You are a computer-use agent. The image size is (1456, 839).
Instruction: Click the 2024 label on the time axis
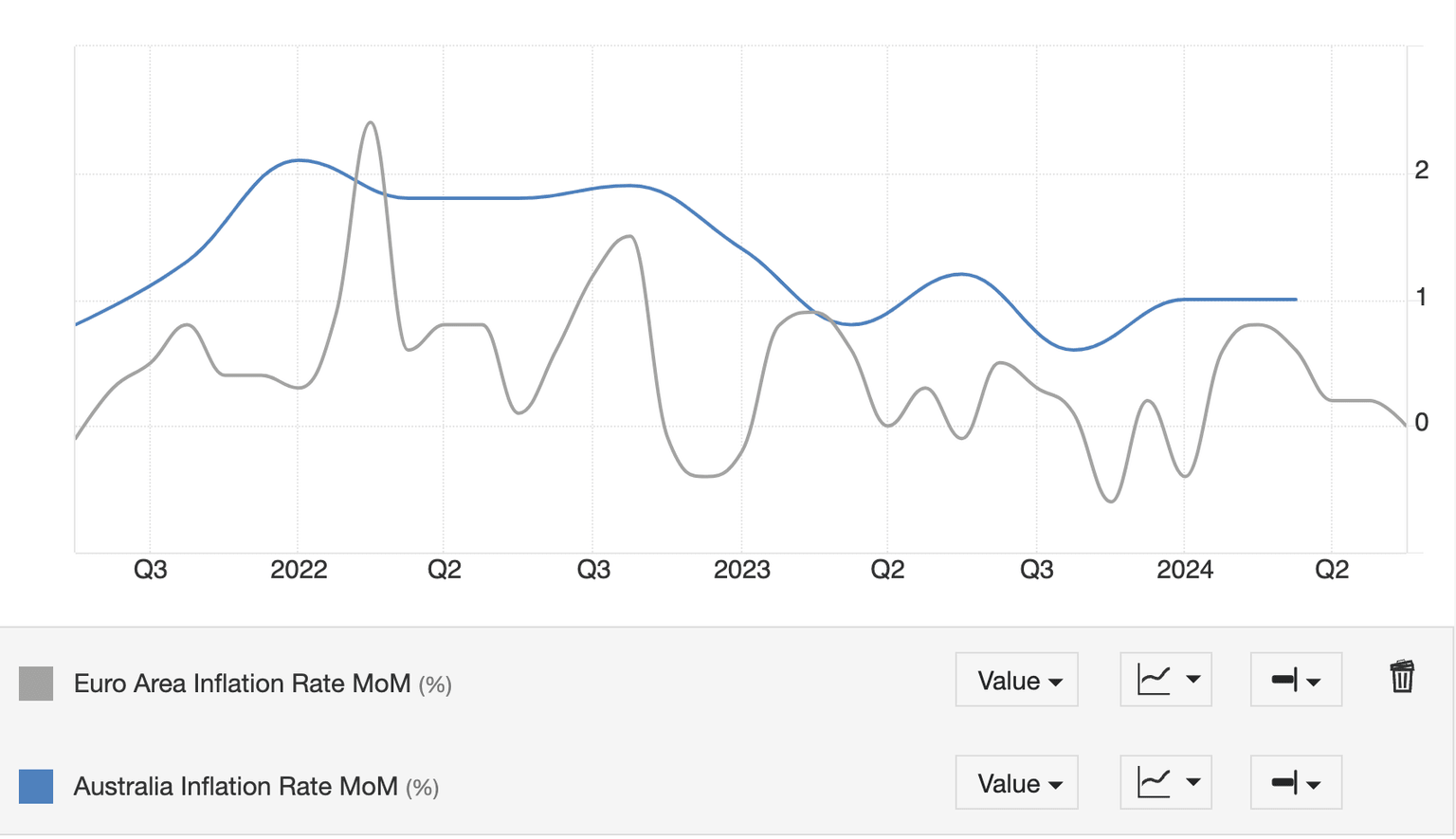click(x=1184, y=570)
